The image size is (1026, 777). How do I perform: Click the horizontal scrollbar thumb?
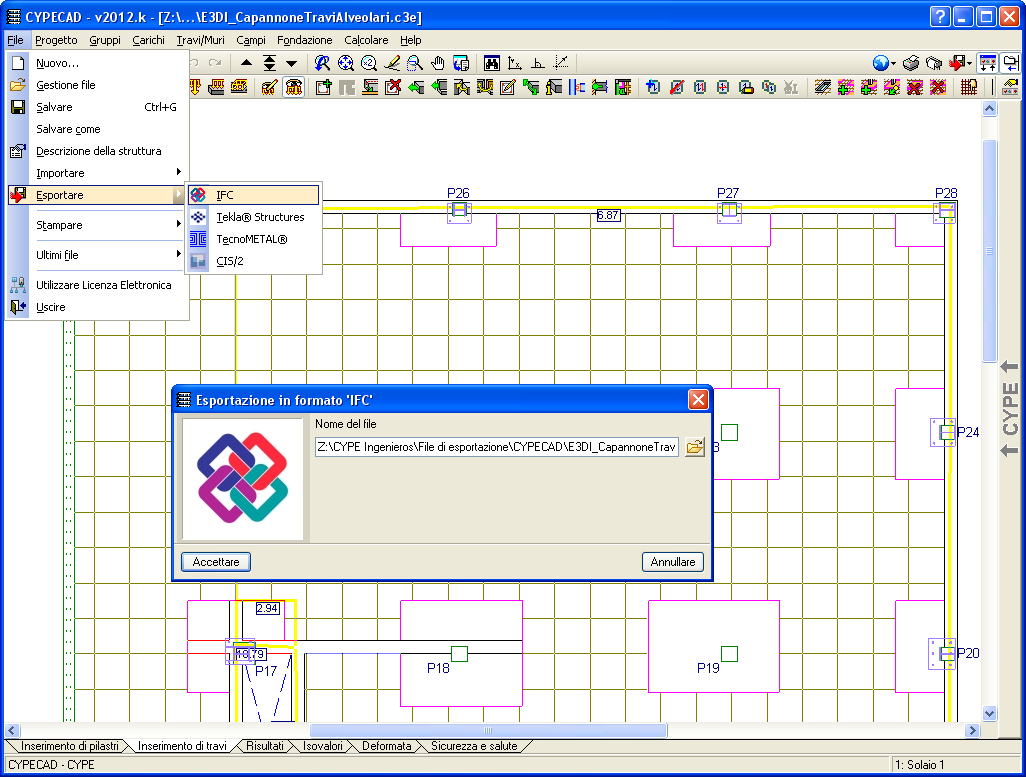[x=488, y=730]
